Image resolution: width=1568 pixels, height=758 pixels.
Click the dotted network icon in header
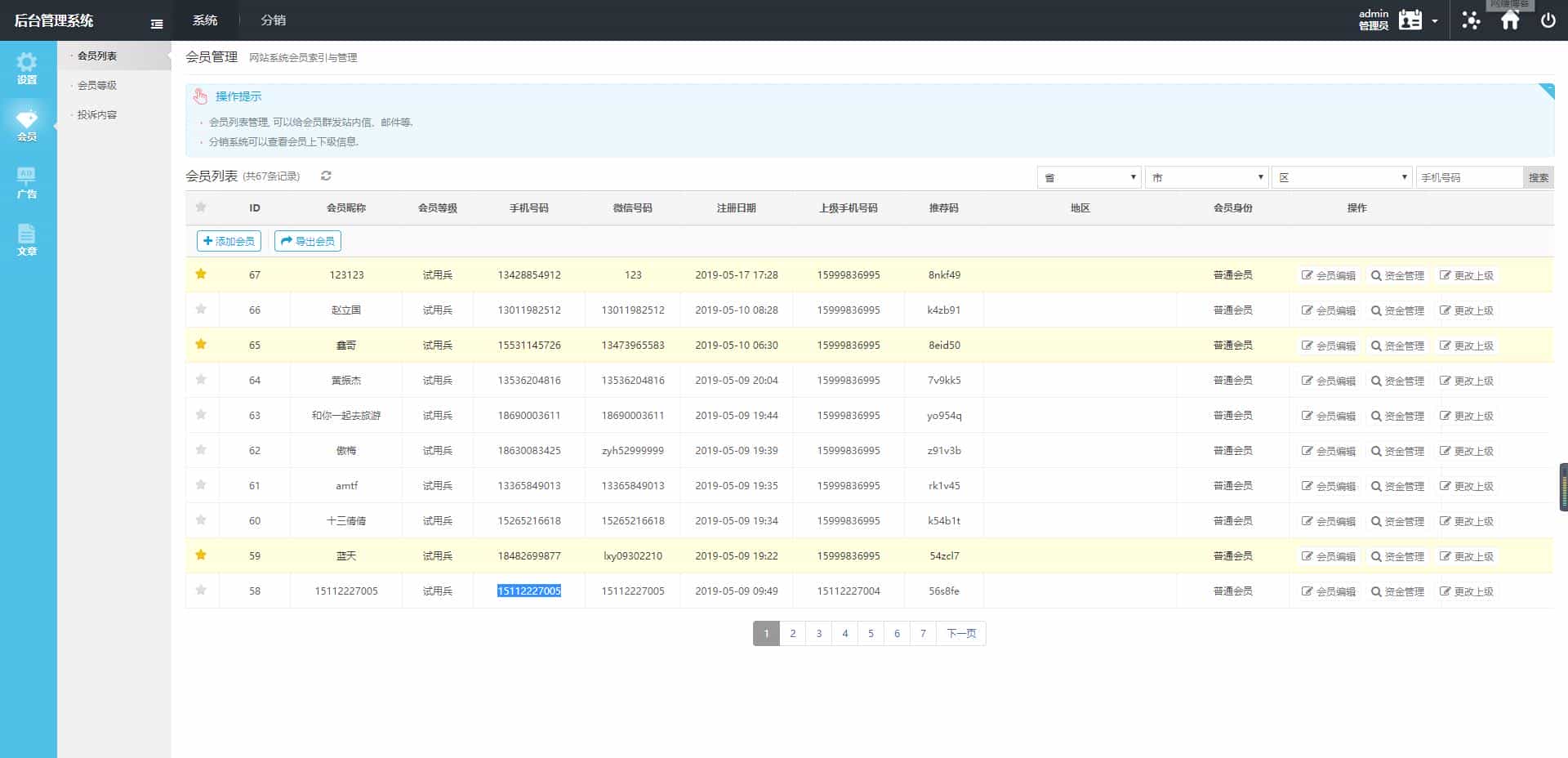coord(1471,20)
